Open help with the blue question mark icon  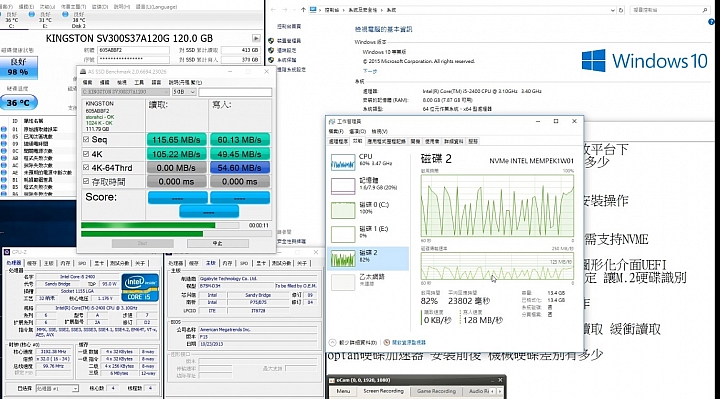click(711, 22)
